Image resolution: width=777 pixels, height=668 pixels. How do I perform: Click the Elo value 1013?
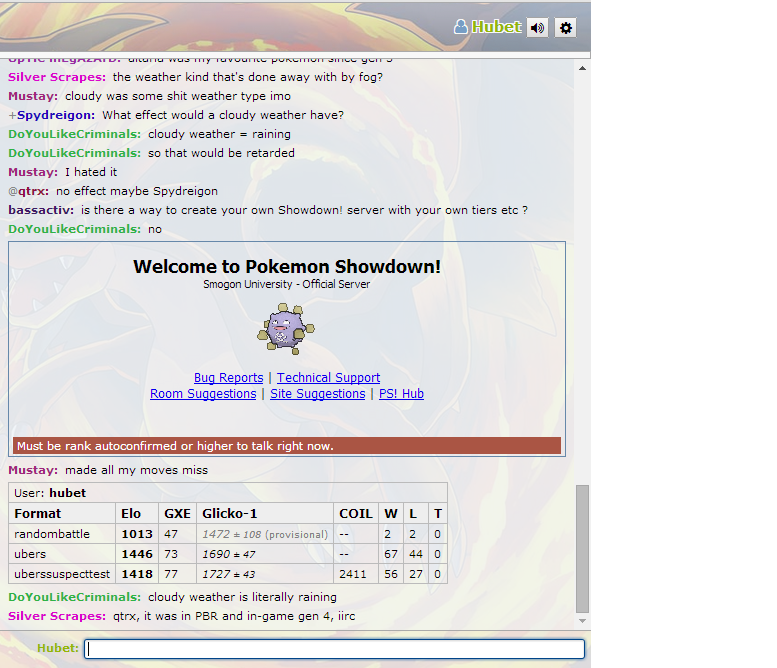[137, 534]
